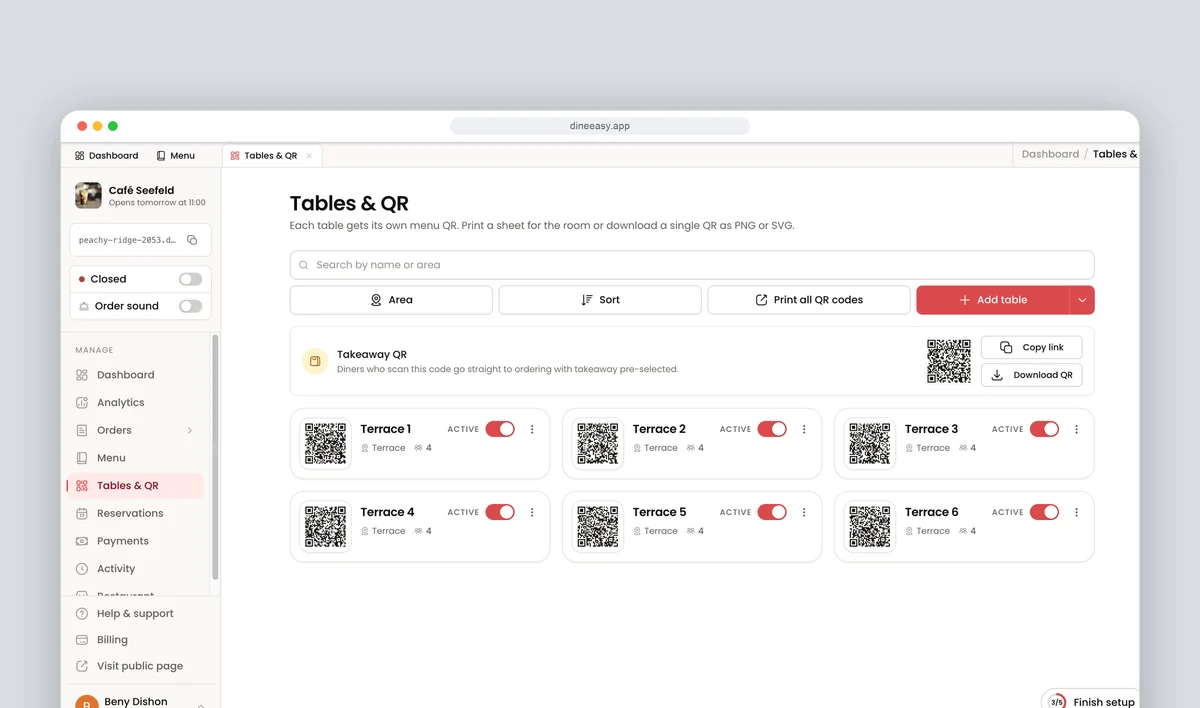The height and width of the screenshot is (708, 1200).
Task: Click the search magnifier icon
Action: (304, 265)
